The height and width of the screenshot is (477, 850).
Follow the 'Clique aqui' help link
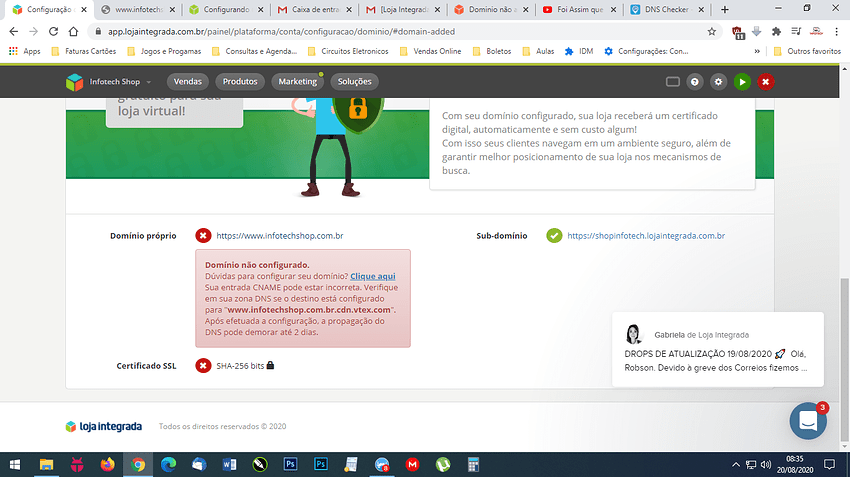[x=372, y=276]
